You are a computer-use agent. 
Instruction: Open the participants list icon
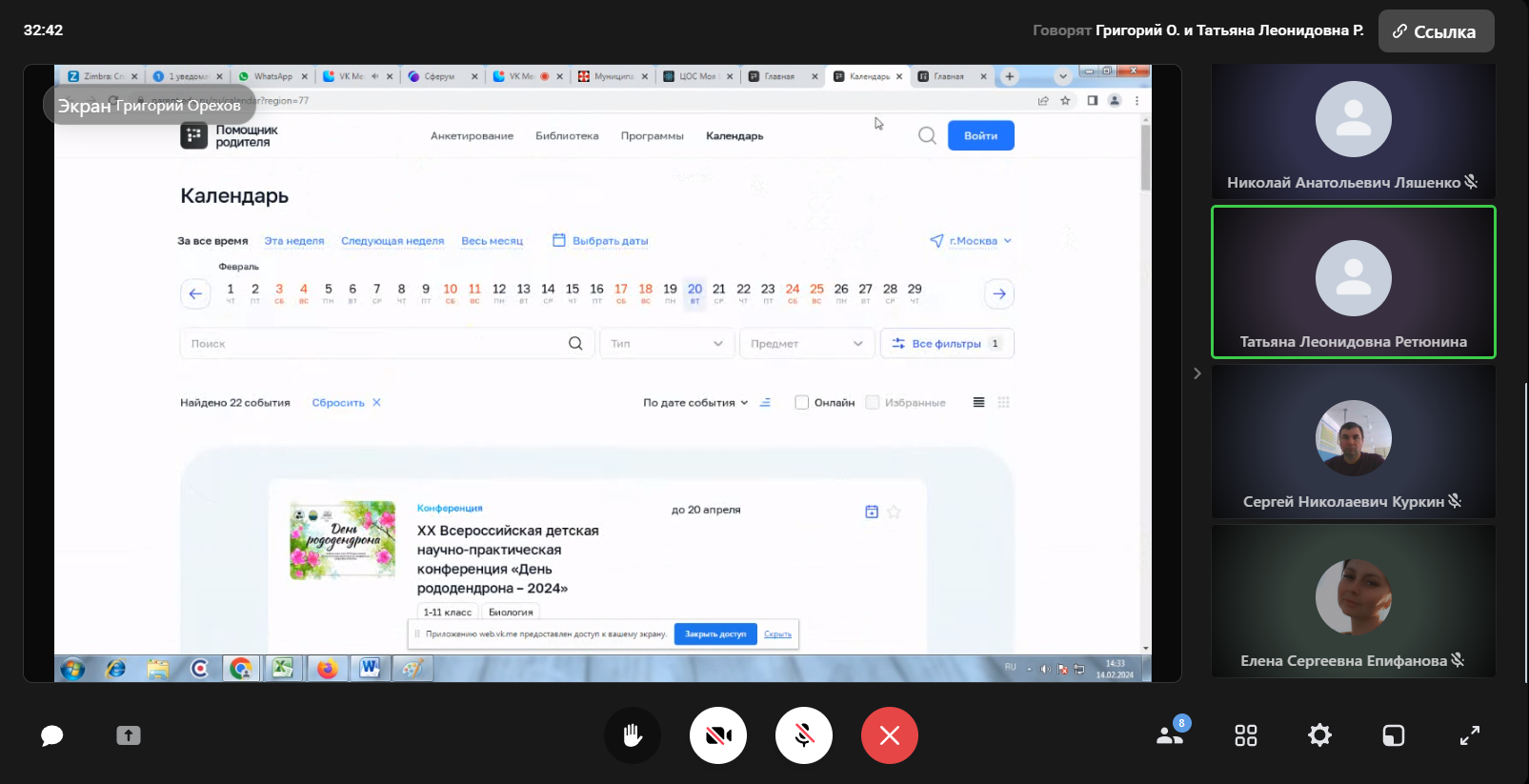tap(1171, 734)
